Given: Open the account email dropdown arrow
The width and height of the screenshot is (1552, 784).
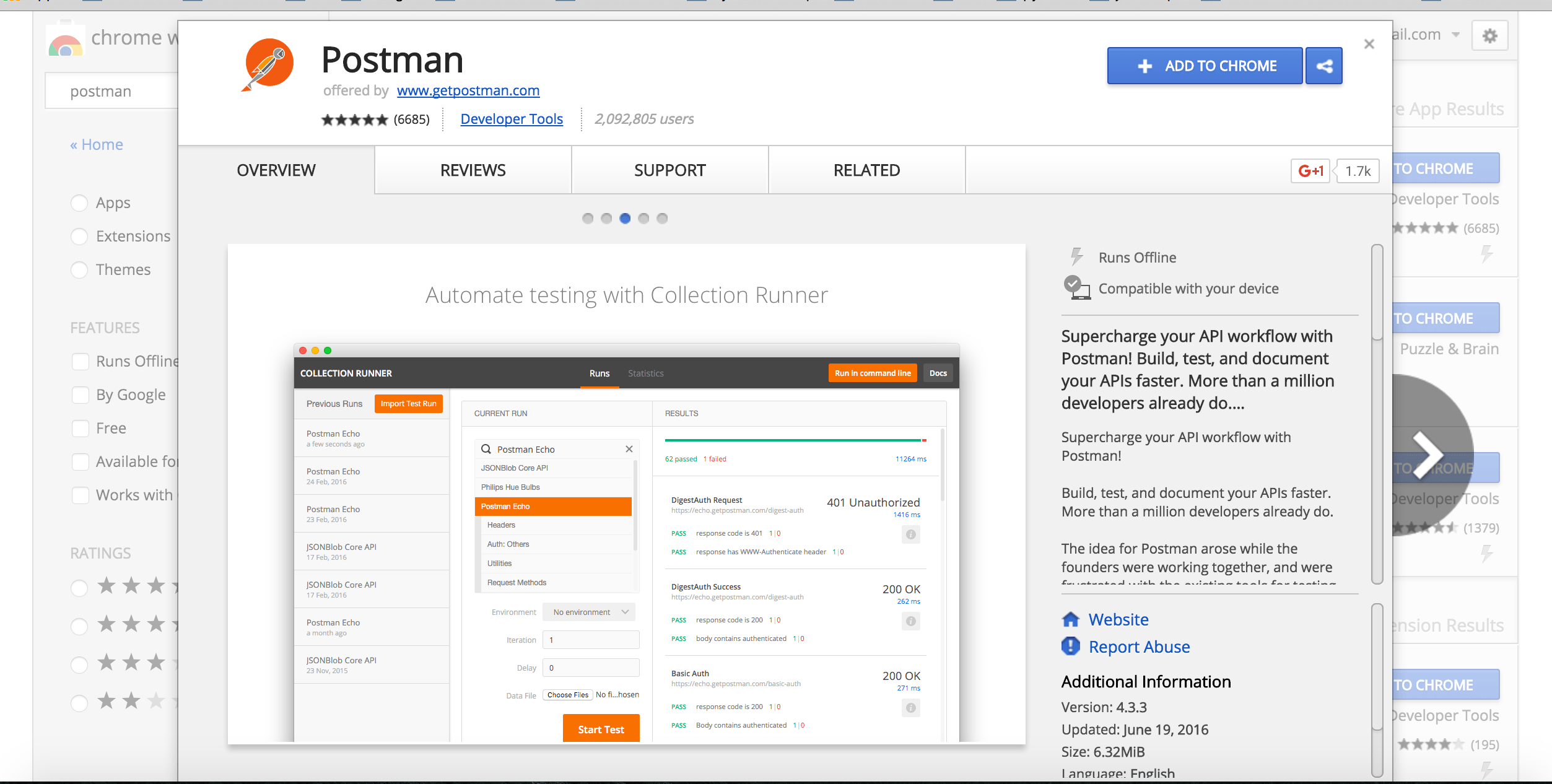Looking at the screenshot, I should (1456, 35).
